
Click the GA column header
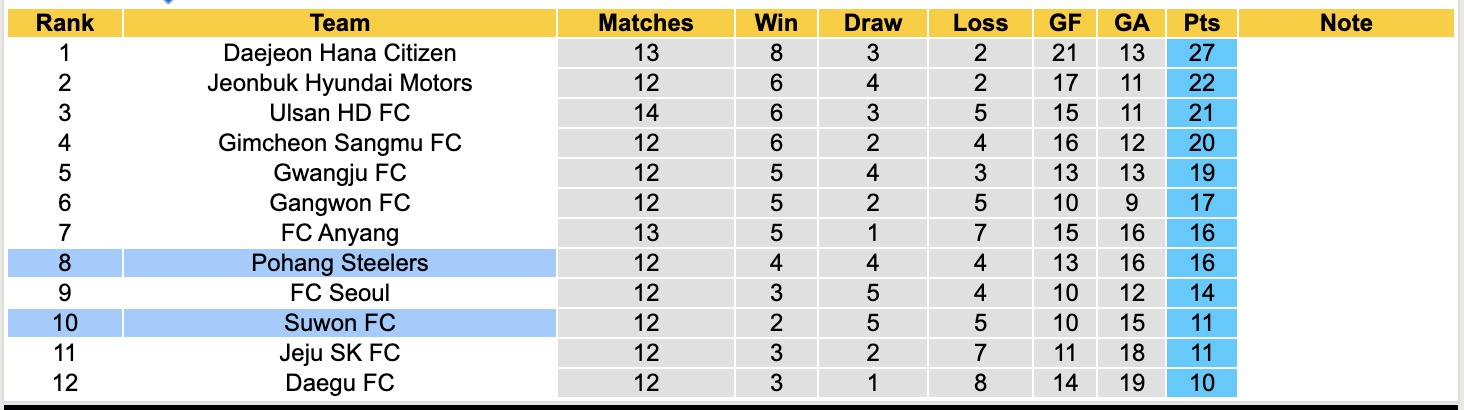click(1129, 23)
